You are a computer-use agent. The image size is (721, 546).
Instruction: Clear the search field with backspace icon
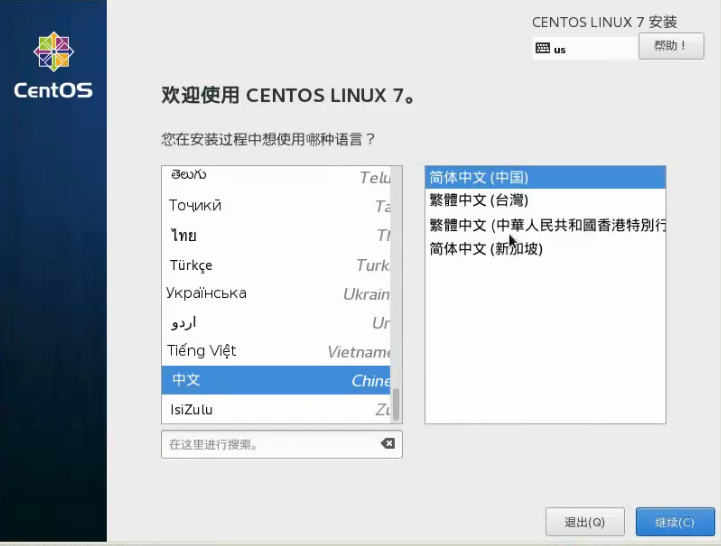tap(388, 443)
